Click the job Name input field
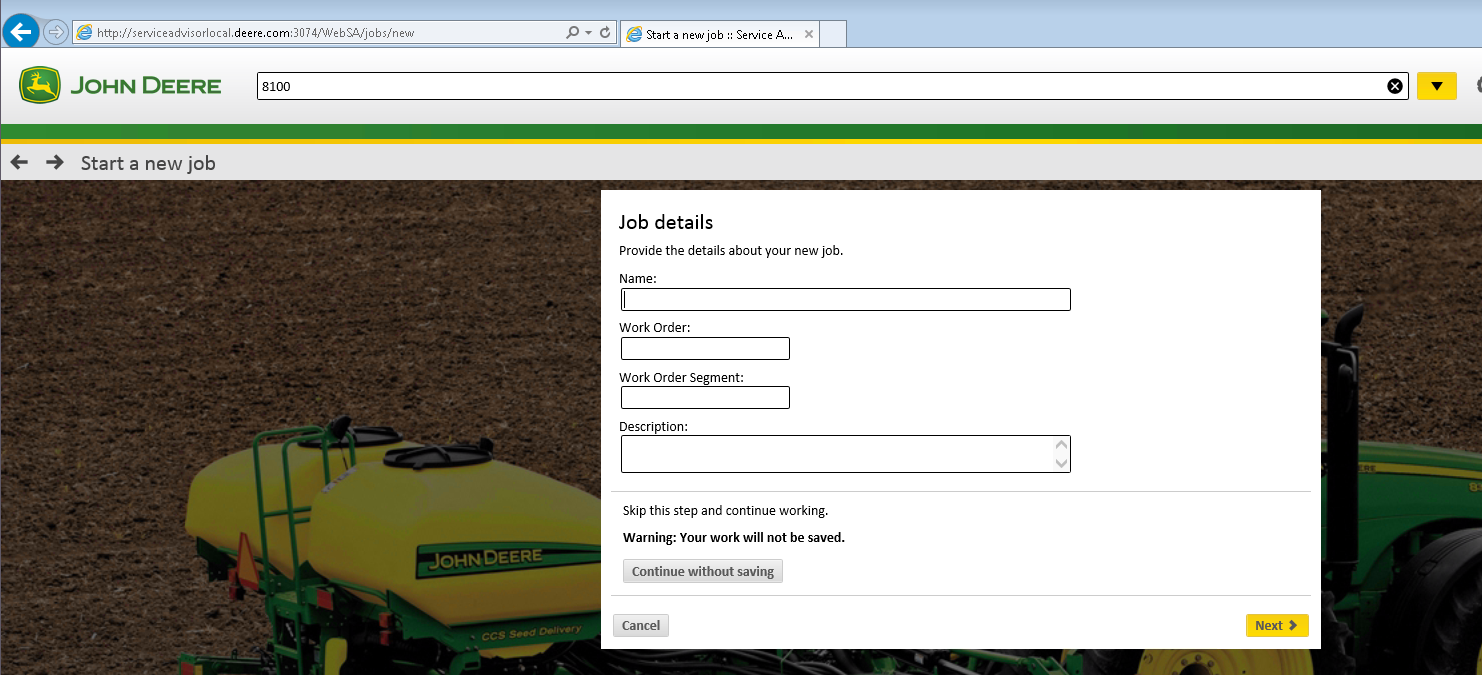The image size is (1482, 675). click(846, 299)
